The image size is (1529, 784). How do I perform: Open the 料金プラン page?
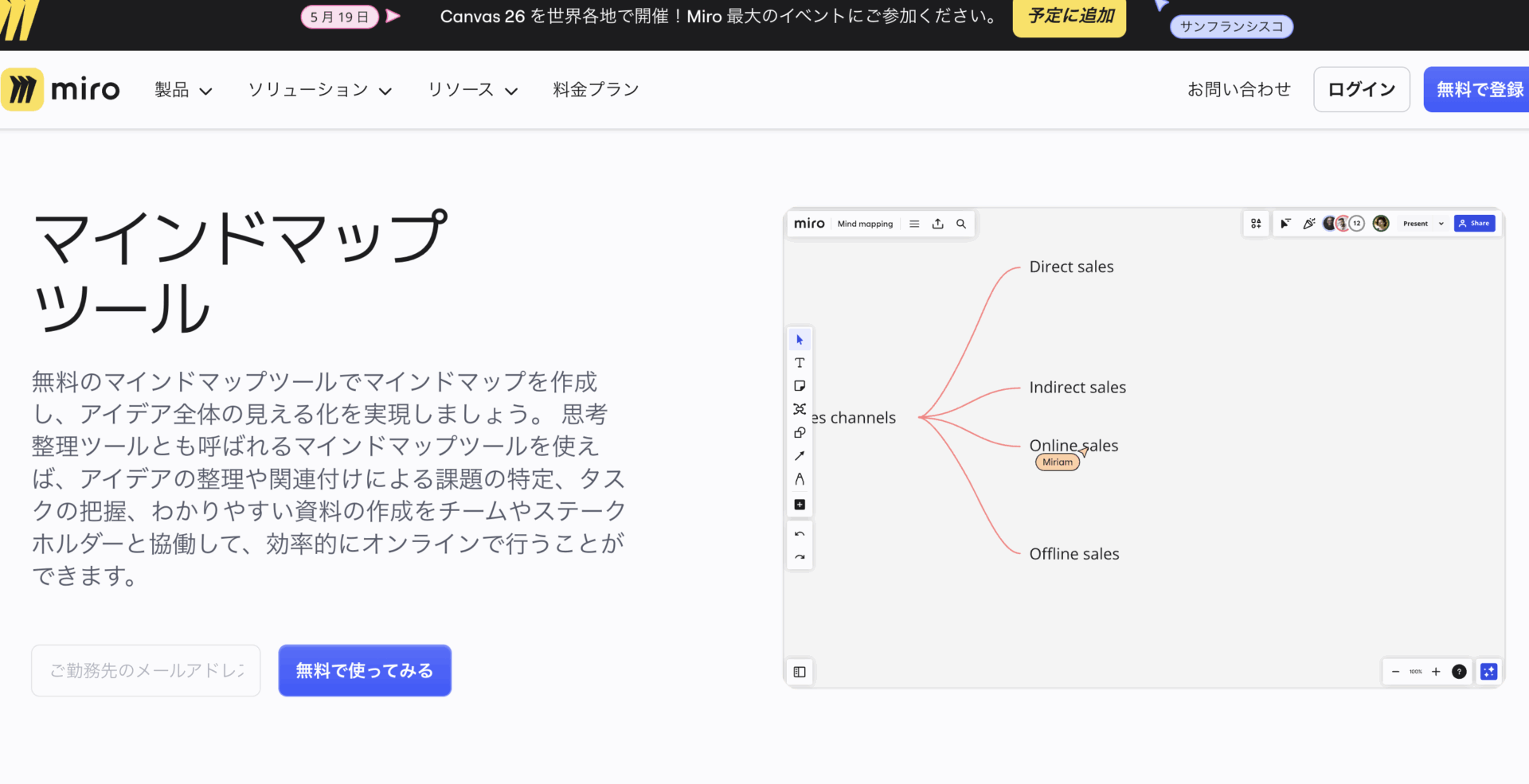[x=596, y=90]
